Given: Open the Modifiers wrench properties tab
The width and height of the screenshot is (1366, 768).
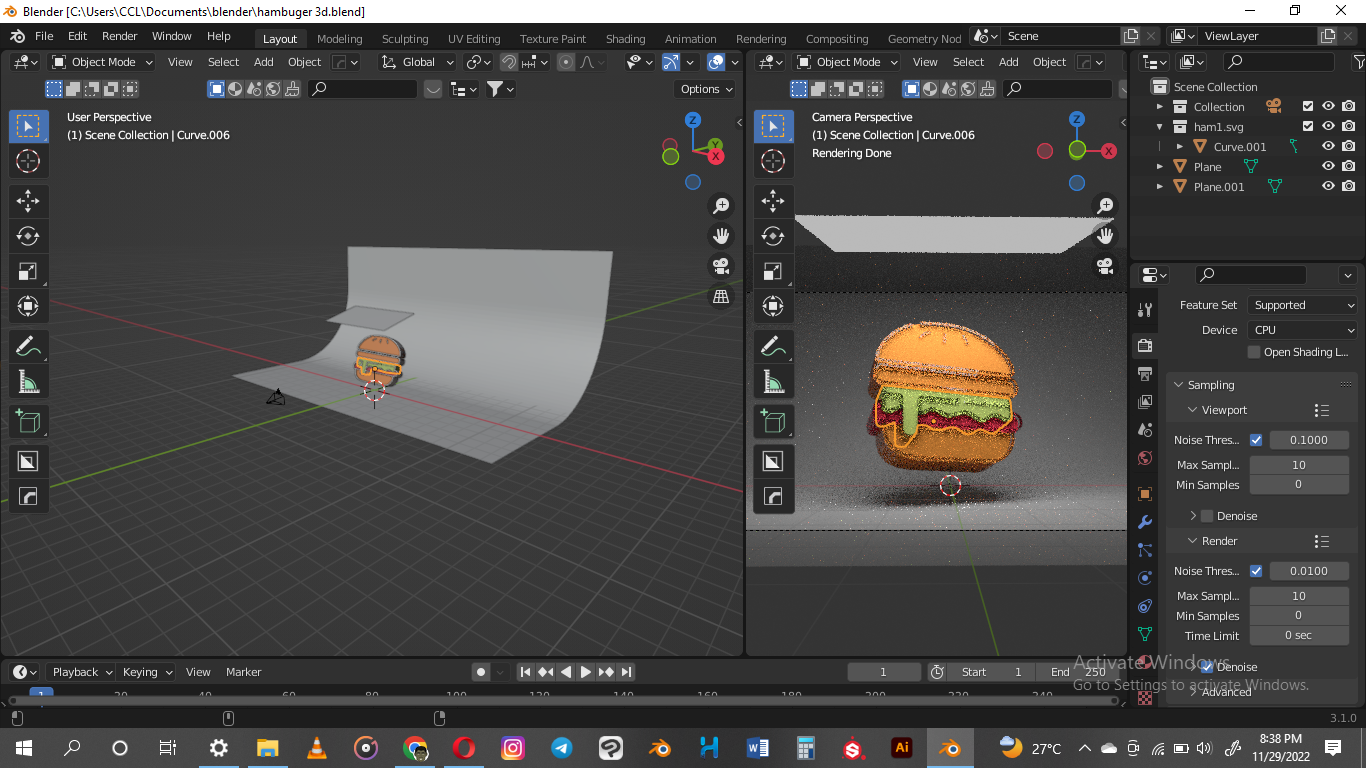Looking at the screenshot, I should [x=1145, y=522].
